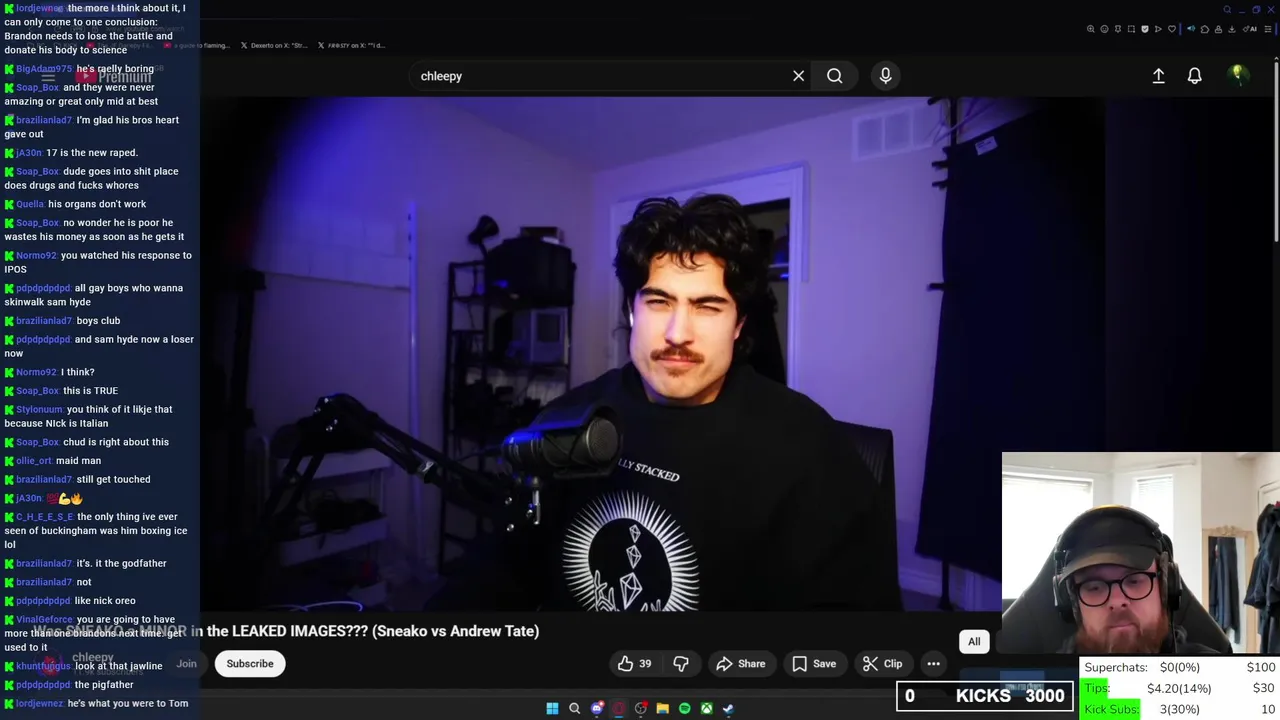Open File Explorer from the taskbar
1280x720 pixels.
click(x=662, y=708)
